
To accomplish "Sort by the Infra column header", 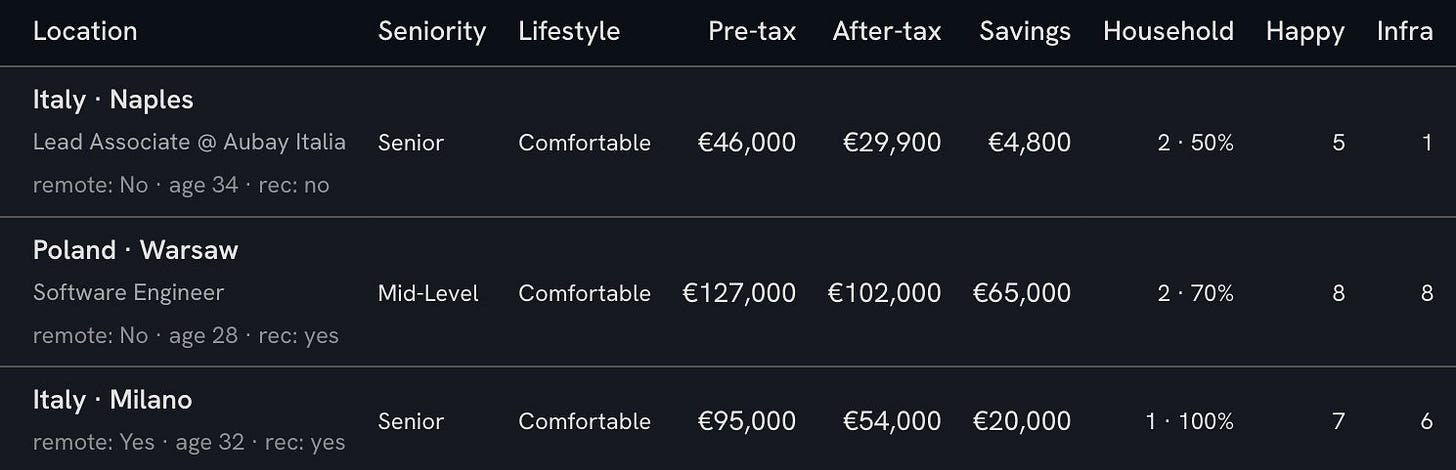I will tap(1405, 31).
